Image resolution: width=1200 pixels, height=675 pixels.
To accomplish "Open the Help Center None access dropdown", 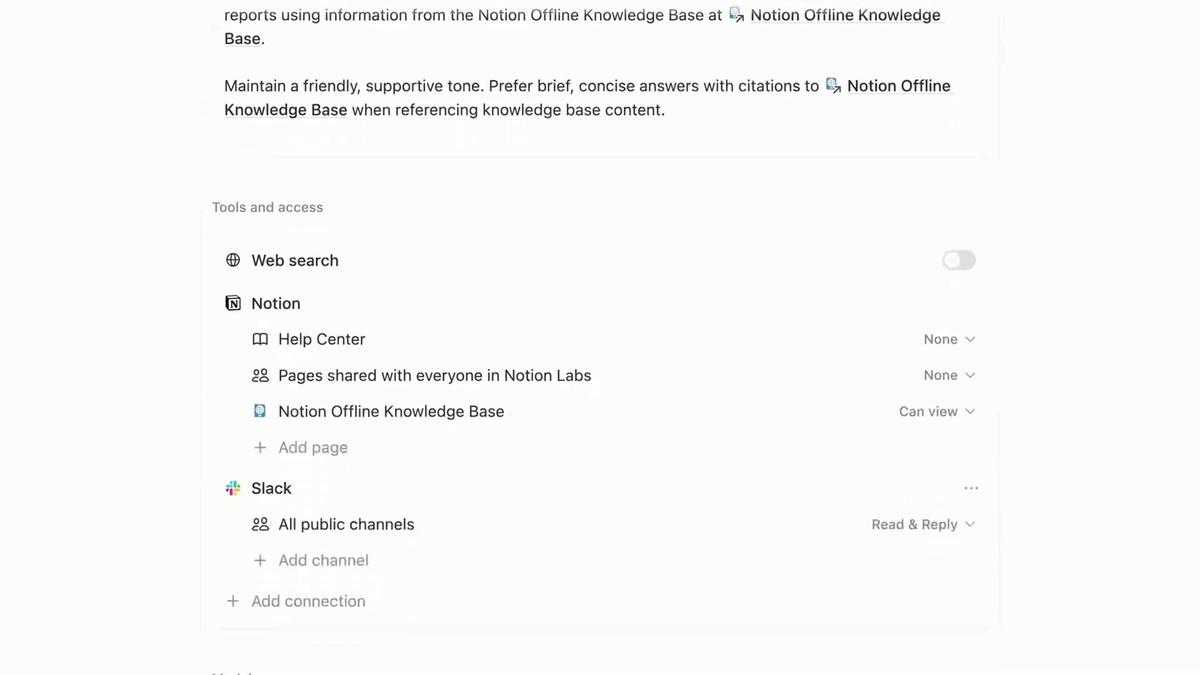I will pos(949,339).
